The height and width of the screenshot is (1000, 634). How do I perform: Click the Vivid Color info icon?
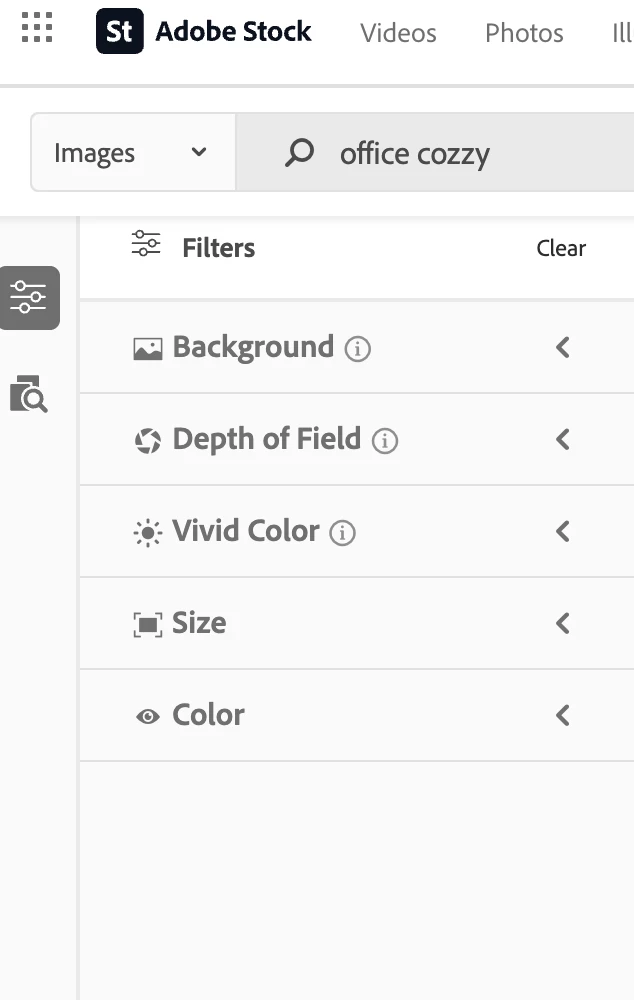pyautogui.click(x=343, y=533)
